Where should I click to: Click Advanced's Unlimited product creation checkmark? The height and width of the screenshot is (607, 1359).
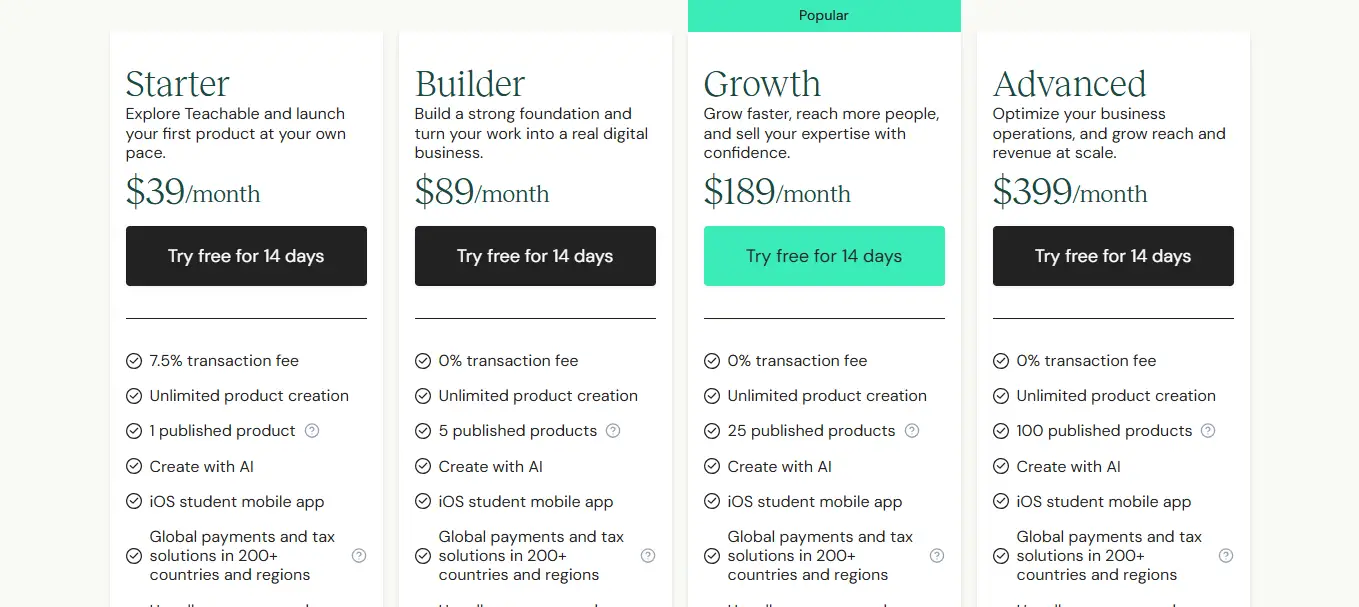(x=1001, y=396)
